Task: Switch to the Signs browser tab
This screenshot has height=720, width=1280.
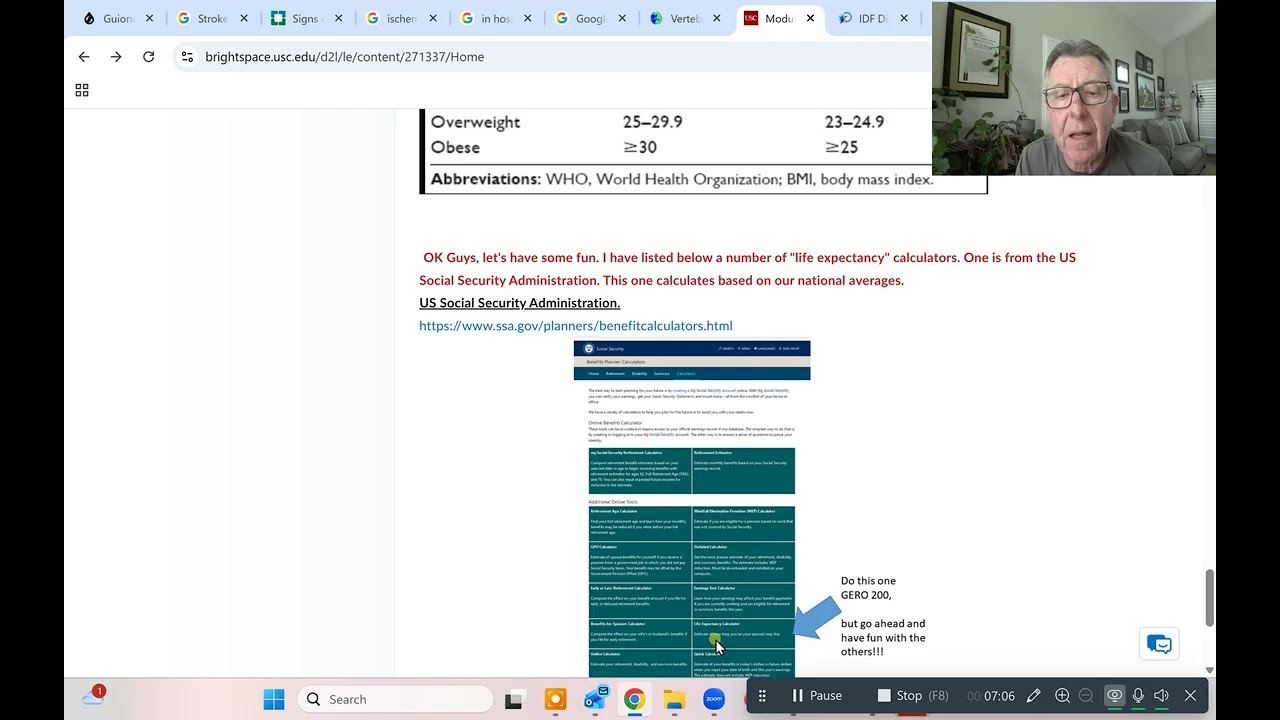Action: (x=307, y=18)
